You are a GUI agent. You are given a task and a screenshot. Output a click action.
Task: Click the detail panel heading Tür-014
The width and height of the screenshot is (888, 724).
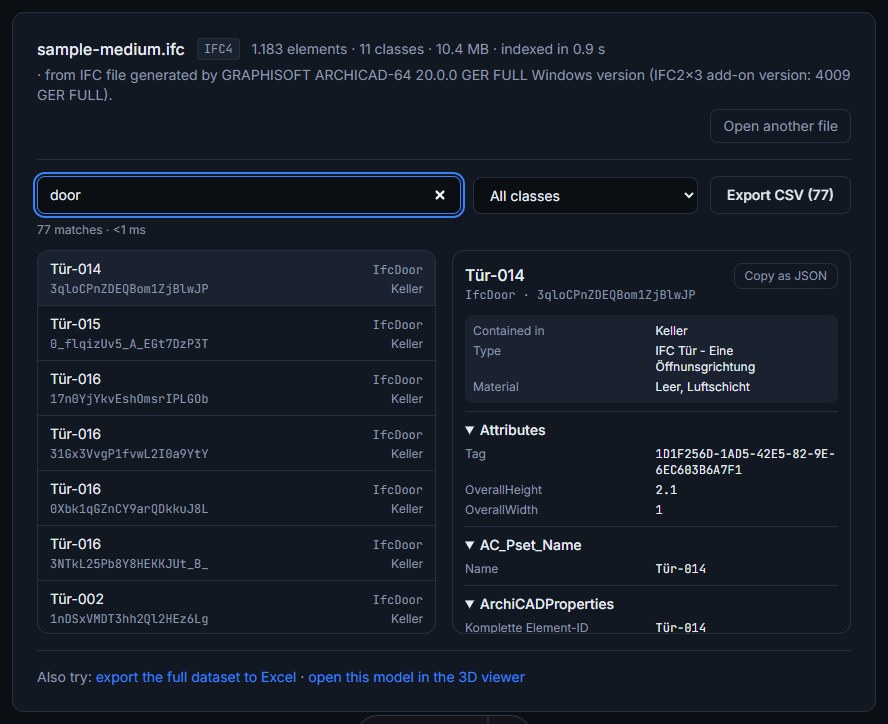coord(495,275)
